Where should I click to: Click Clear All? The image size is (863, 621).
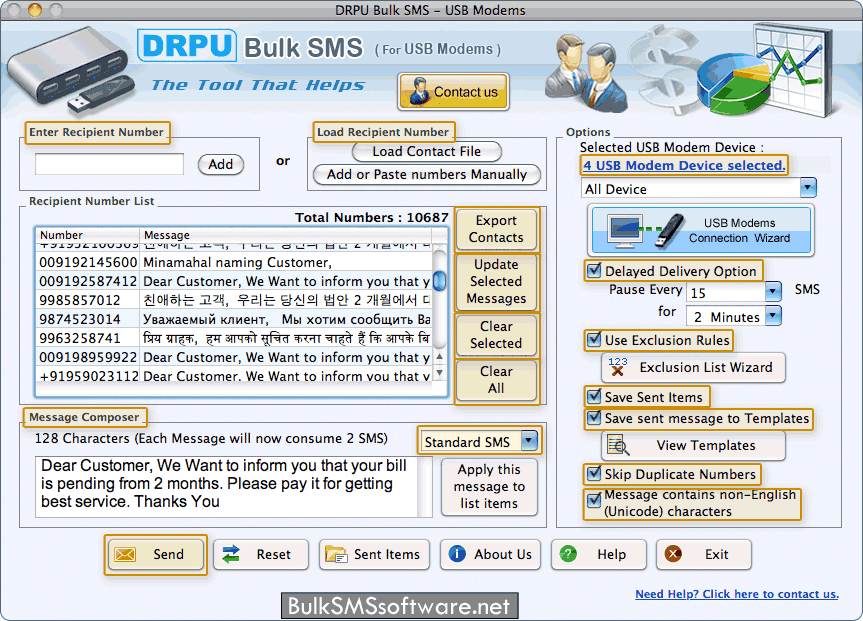[496, 380]
